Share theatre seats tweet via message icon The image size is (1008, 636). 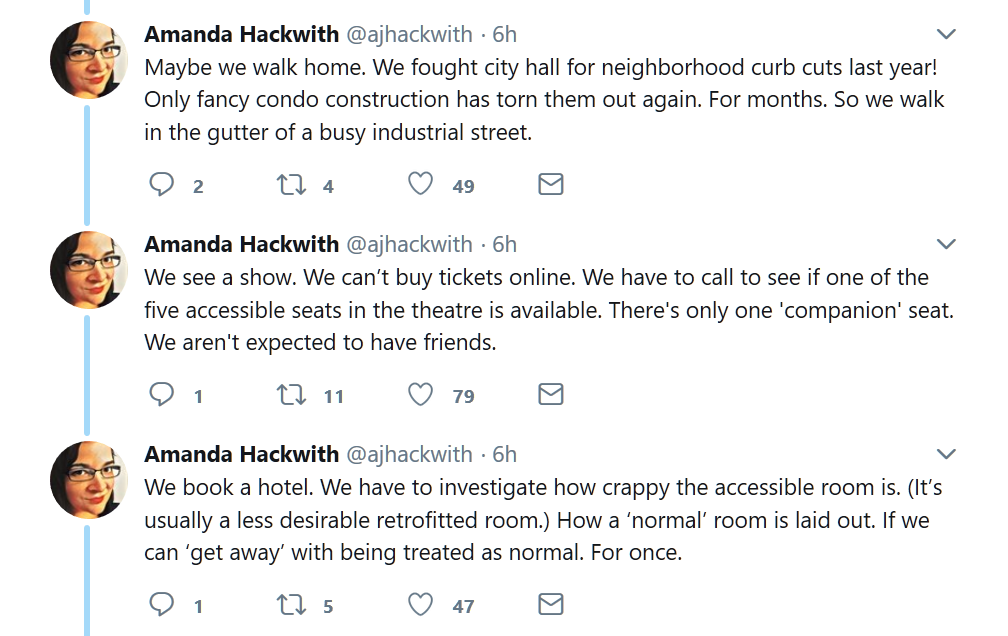pyautogui.click(x=551, y=395)
